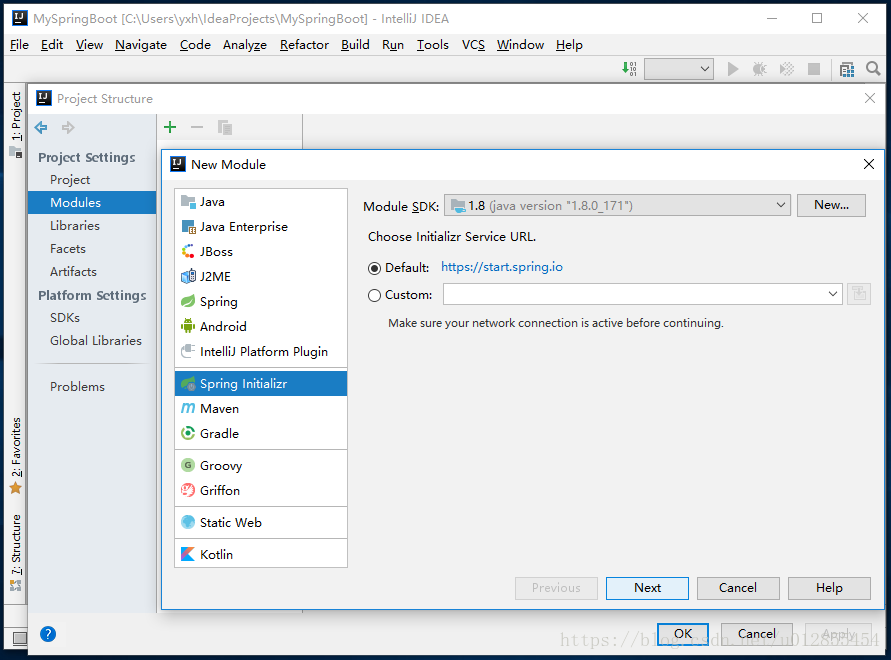Select Libraries under Project Settings
Screen dimensions: 891x660
92,226
